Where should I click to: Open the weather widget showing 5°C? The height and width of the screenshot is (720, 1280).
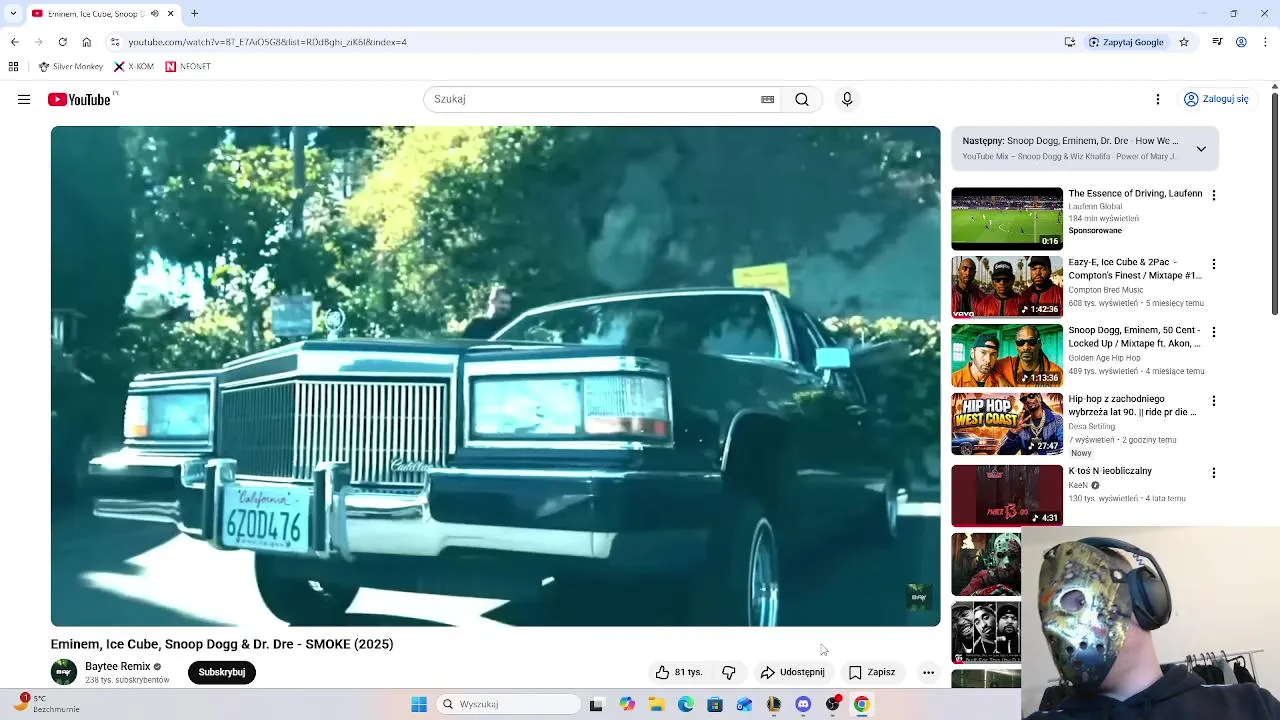(x=45, y=704)
